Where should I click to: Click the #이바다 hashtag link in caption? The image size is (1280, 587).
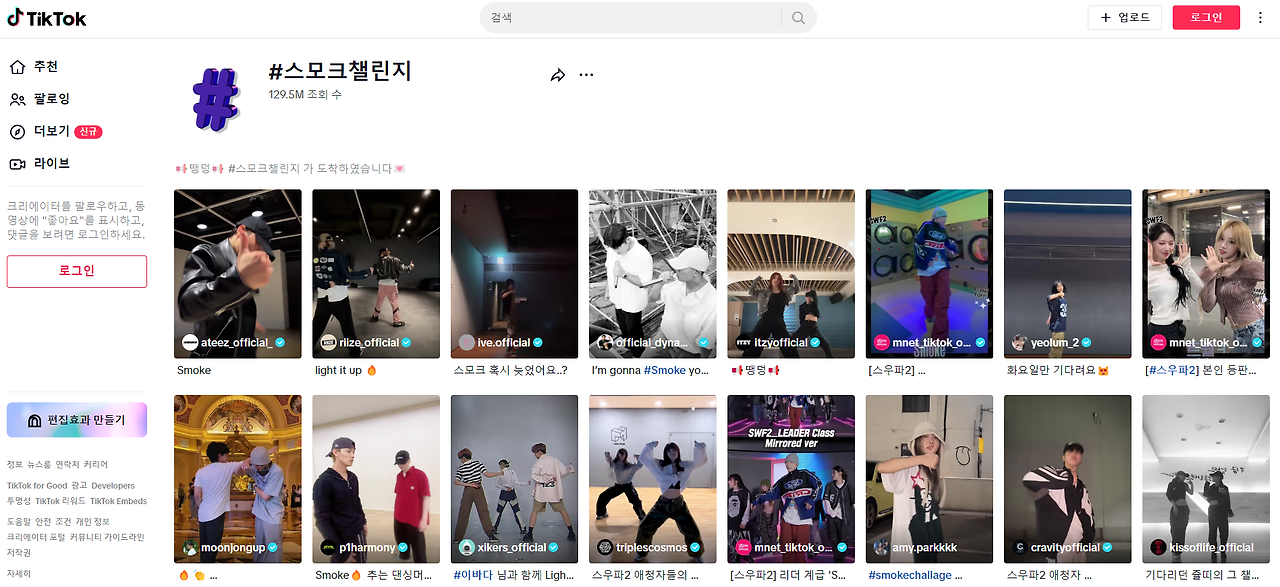pos(473,575)
